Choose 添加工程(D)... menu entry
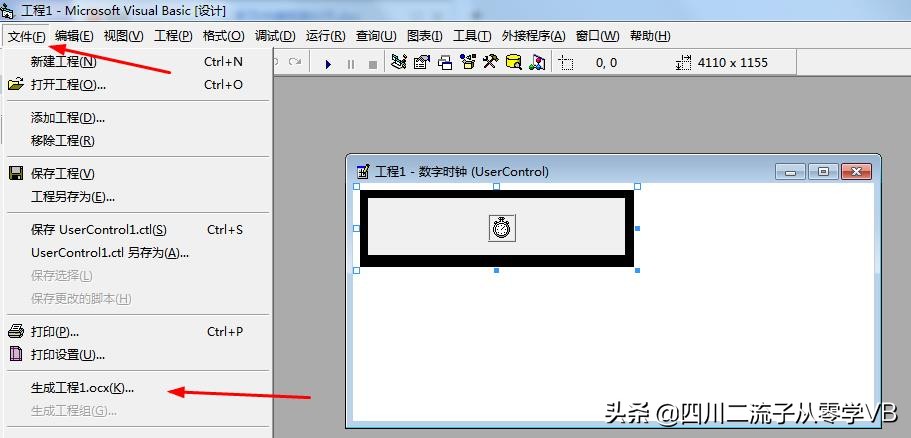 coord(138,117)
